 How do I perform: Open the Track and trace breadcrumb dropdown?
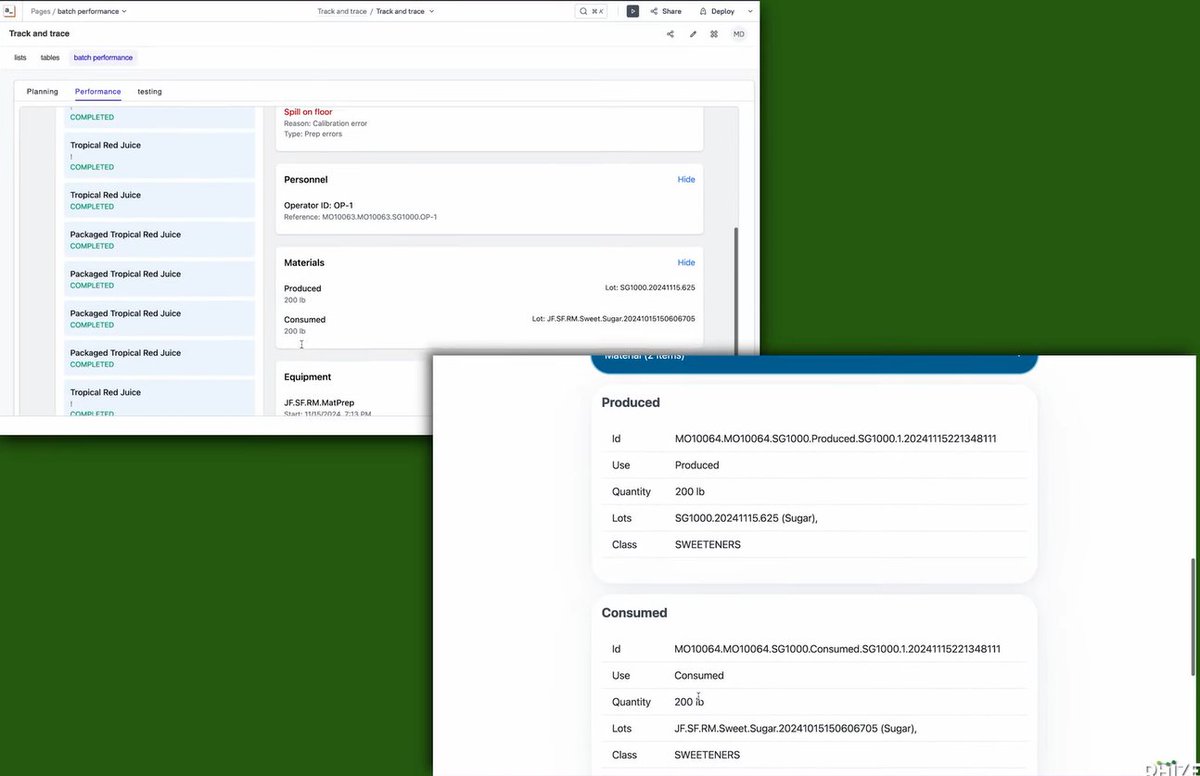[x=405, y=11]
